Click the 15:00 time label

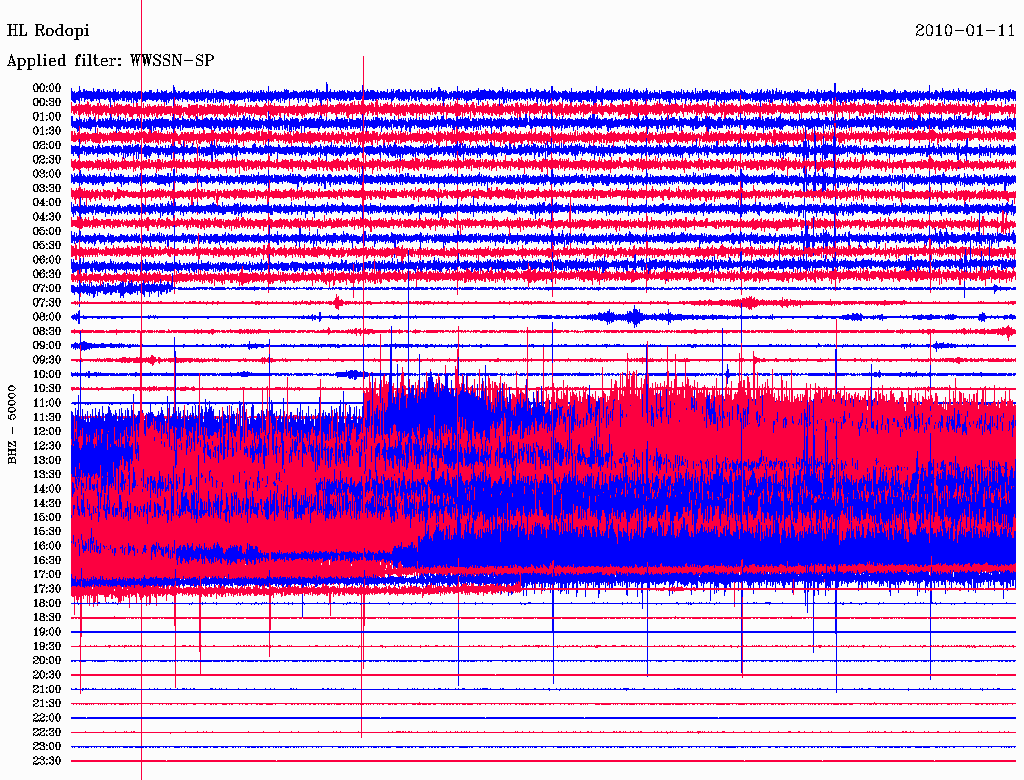click(x=47, y=517)
